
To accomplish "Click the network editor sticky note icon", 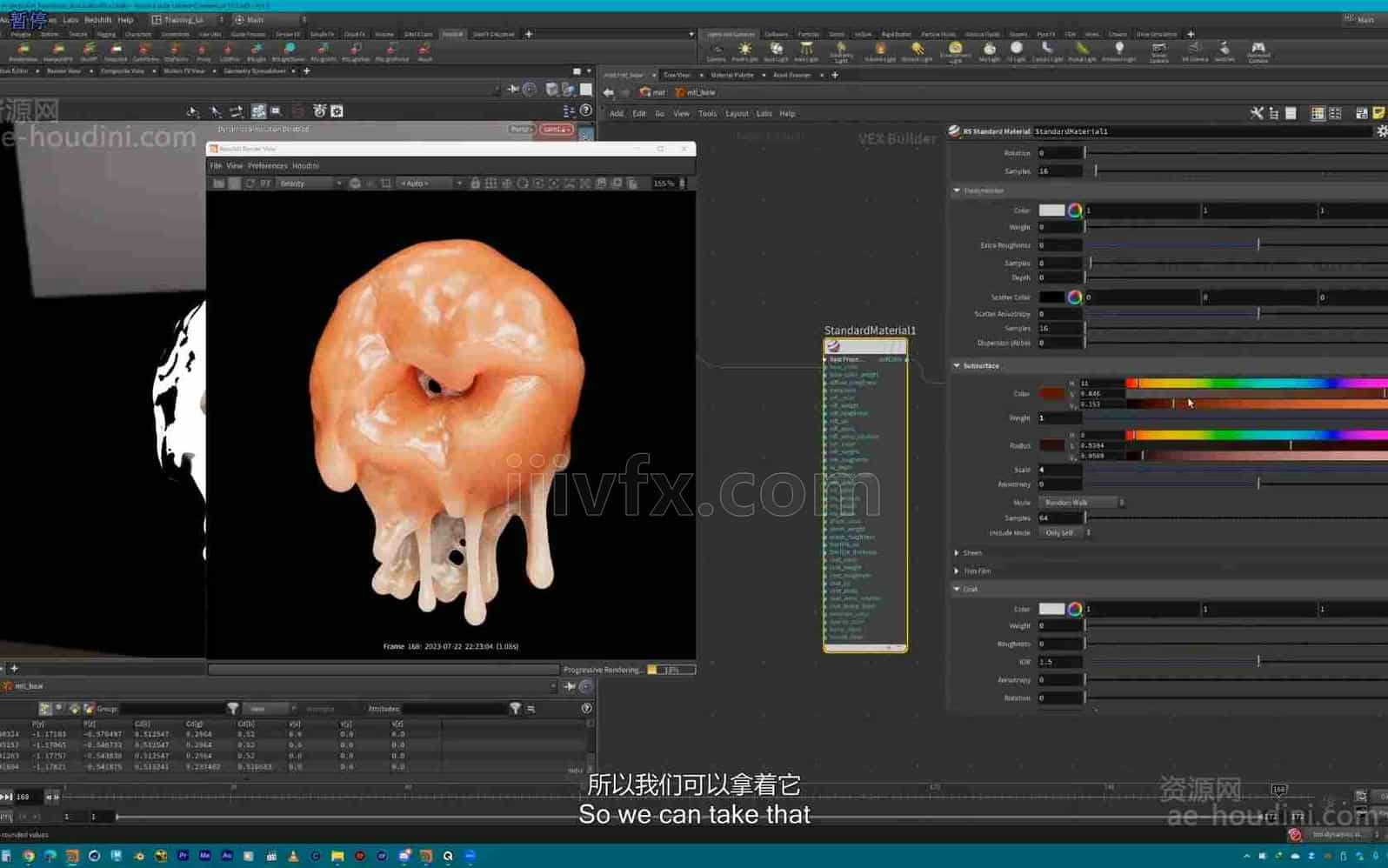I will click(1378, 113).
